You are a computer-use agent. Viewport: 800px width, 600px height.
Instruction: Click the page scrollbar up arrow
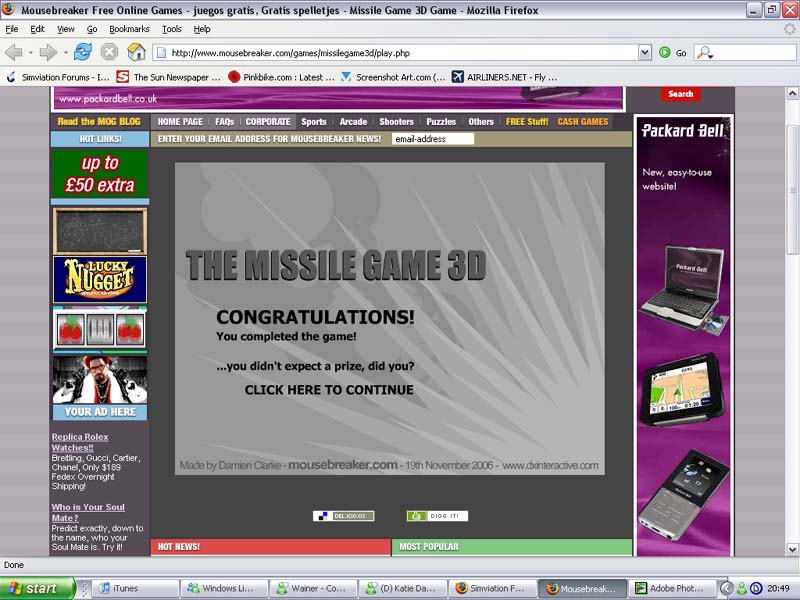click(x=792, y=93)
